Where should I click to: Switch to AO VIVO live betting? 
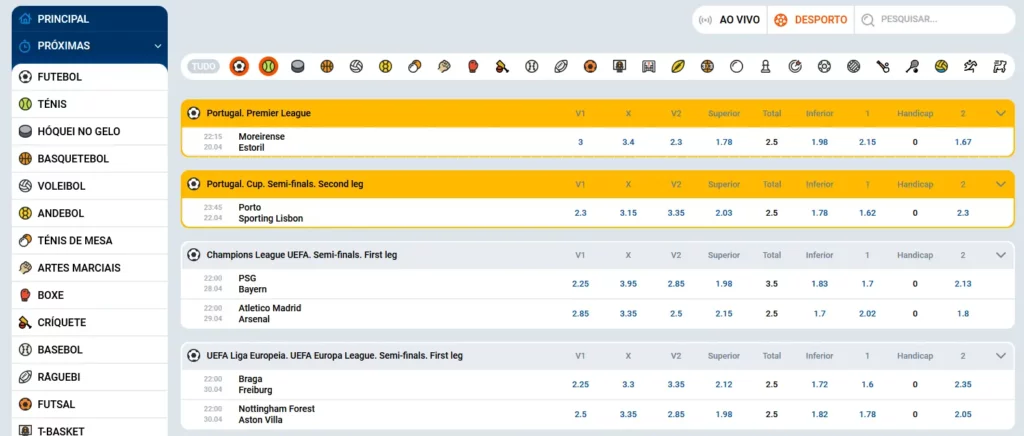coord(730,20)
